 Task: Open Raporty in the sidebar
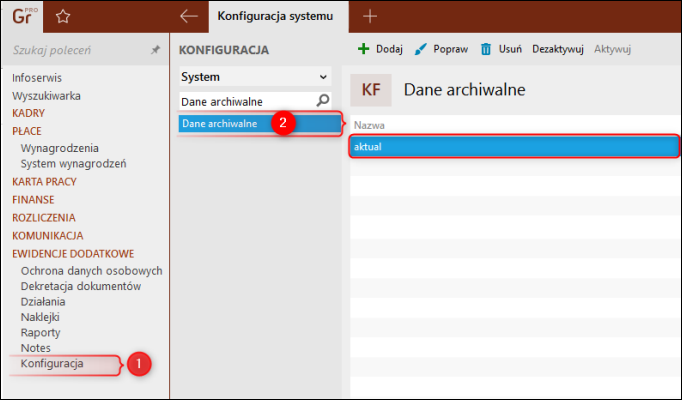coord(40,333)
